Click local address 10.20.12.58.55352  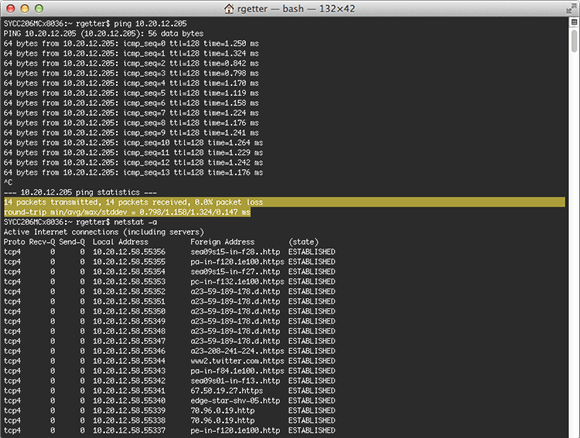(129, 292)
